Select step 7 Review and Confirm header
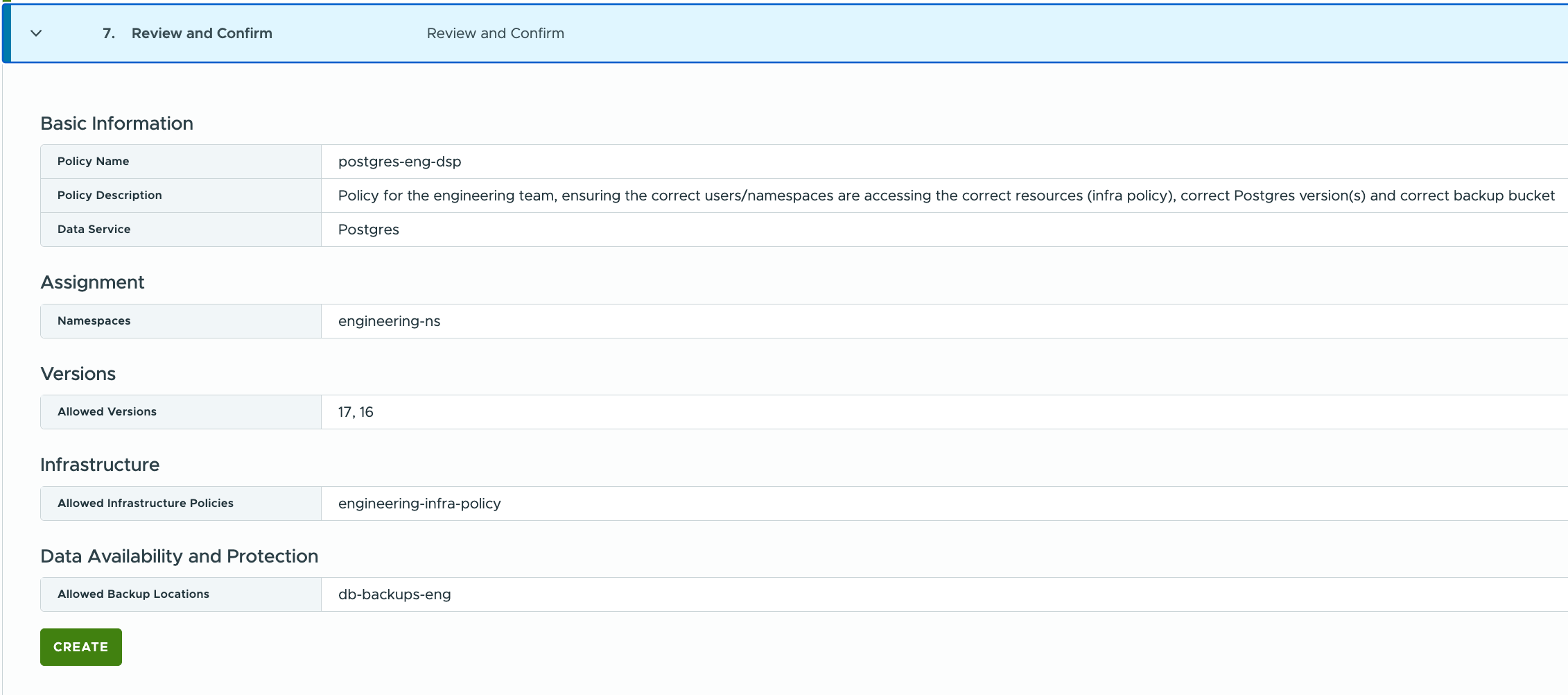Image resolution: width=1568 pixels, height=695 pixels. [x=187, y=33]
